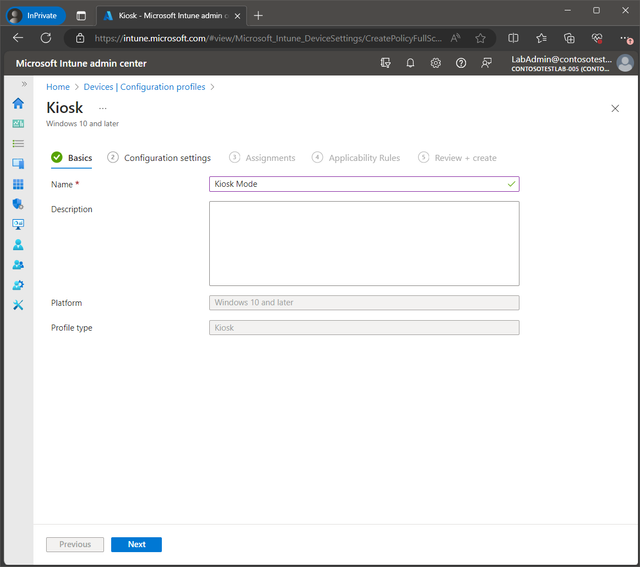View site information lock icon
This screenshot has width=640, height=567.
[80, 38]
